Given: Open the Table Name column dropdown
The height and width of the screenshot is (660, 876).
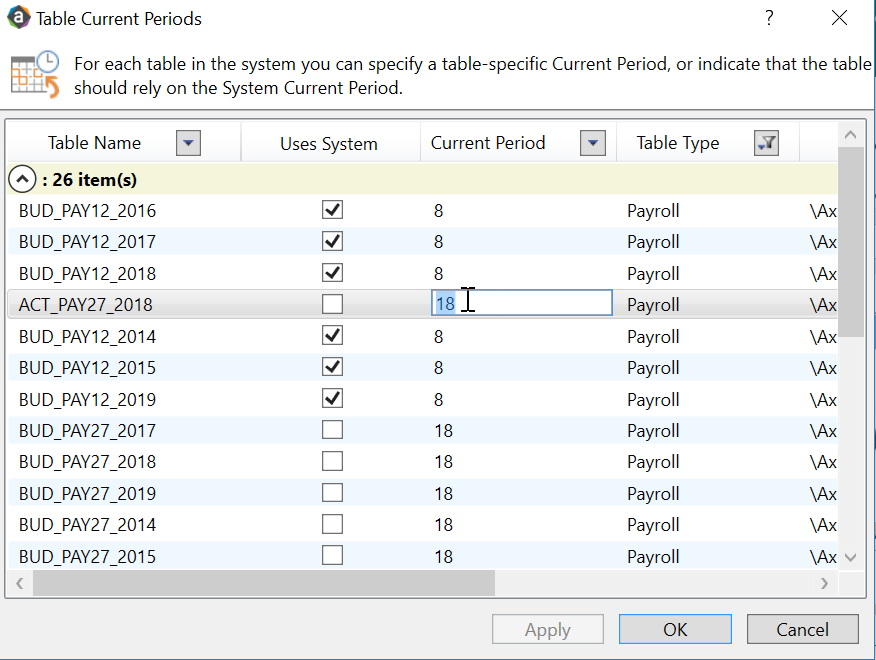Looking at the screenshot, I should pos(188,143).
